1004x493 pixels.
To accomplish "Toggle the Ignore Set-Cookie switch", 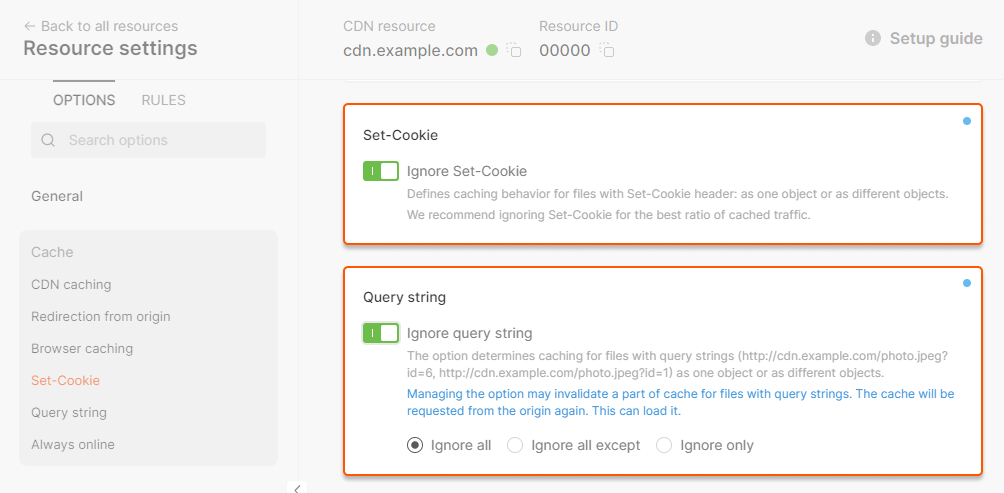I will click(381, 171).
